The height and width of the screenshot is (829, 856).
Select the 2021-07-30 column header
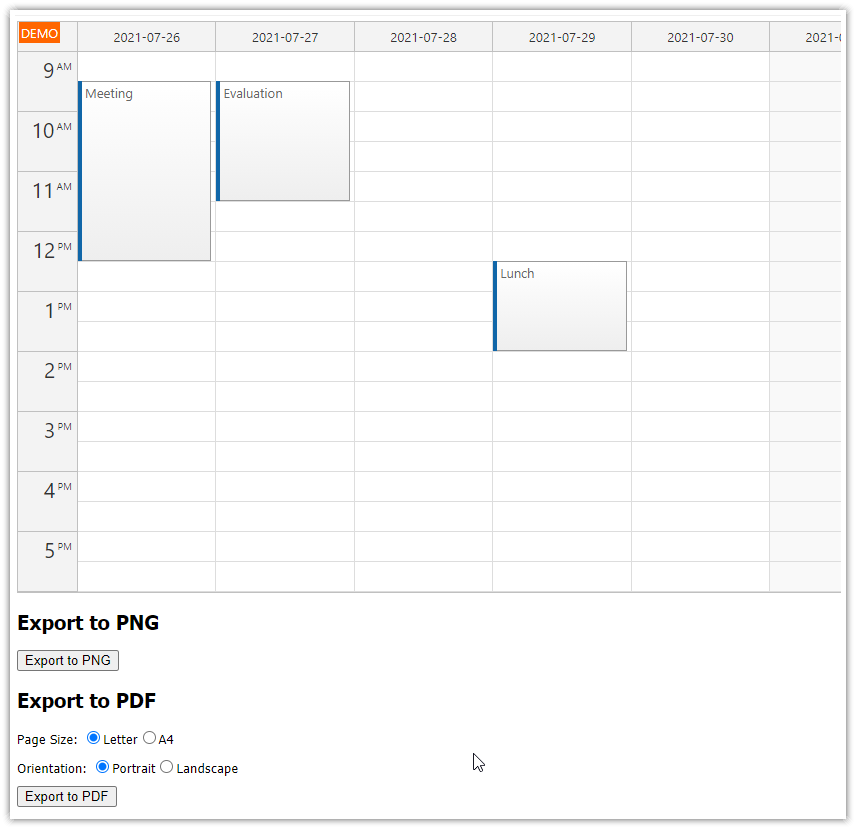click(700, 38)
